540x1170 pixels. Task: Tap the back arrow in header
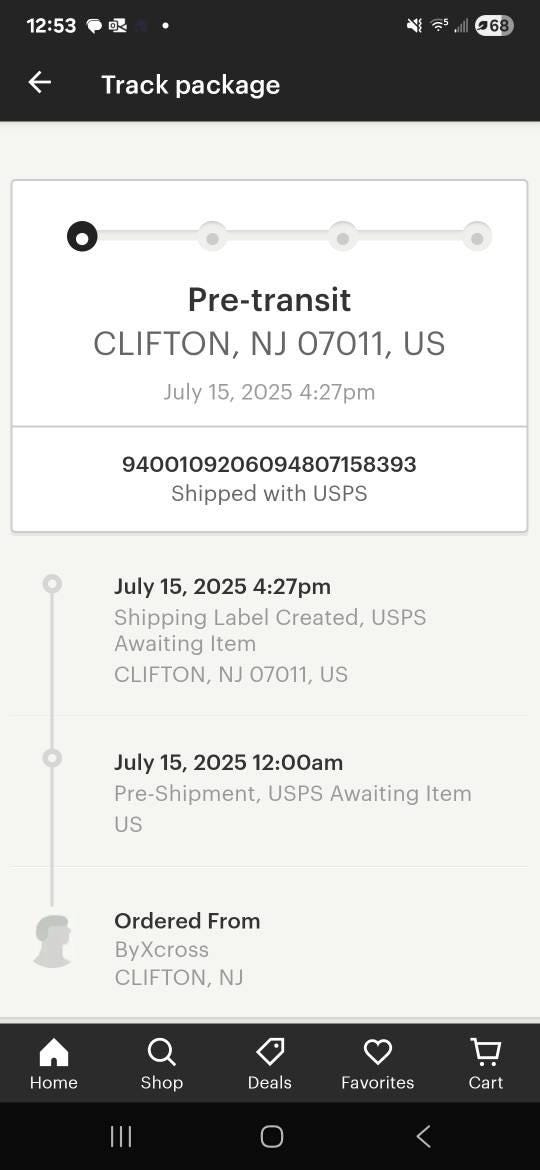[40, 83]
